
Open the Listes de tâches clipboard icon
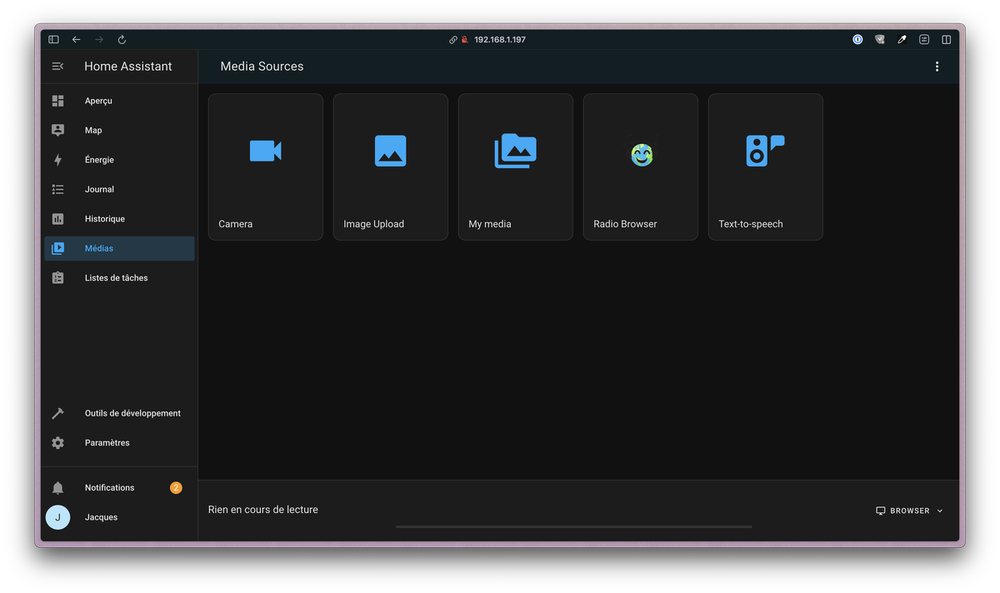58,278
